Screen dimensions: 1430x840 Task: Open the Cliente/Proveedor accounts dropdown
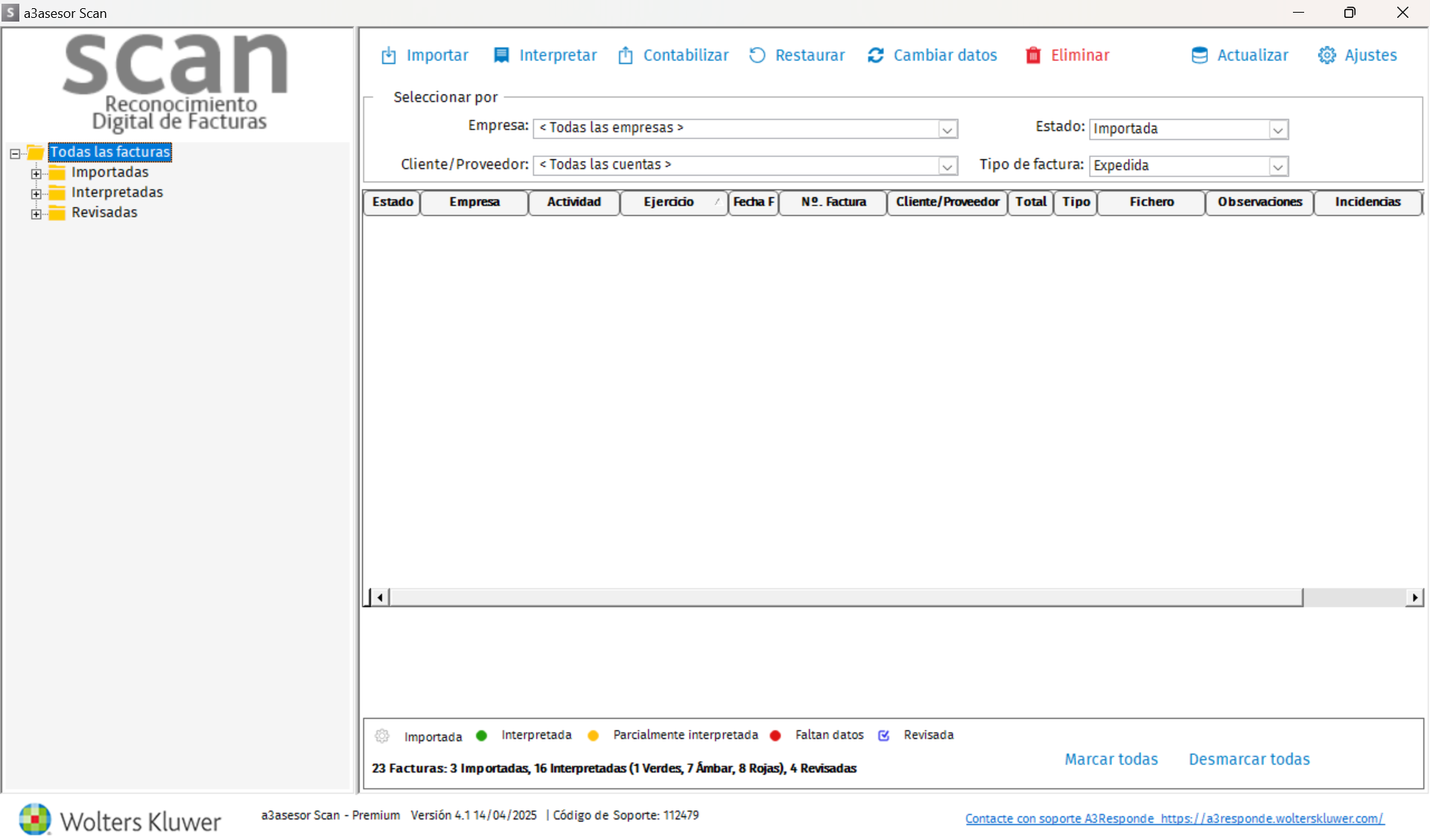tap(947, 166)
